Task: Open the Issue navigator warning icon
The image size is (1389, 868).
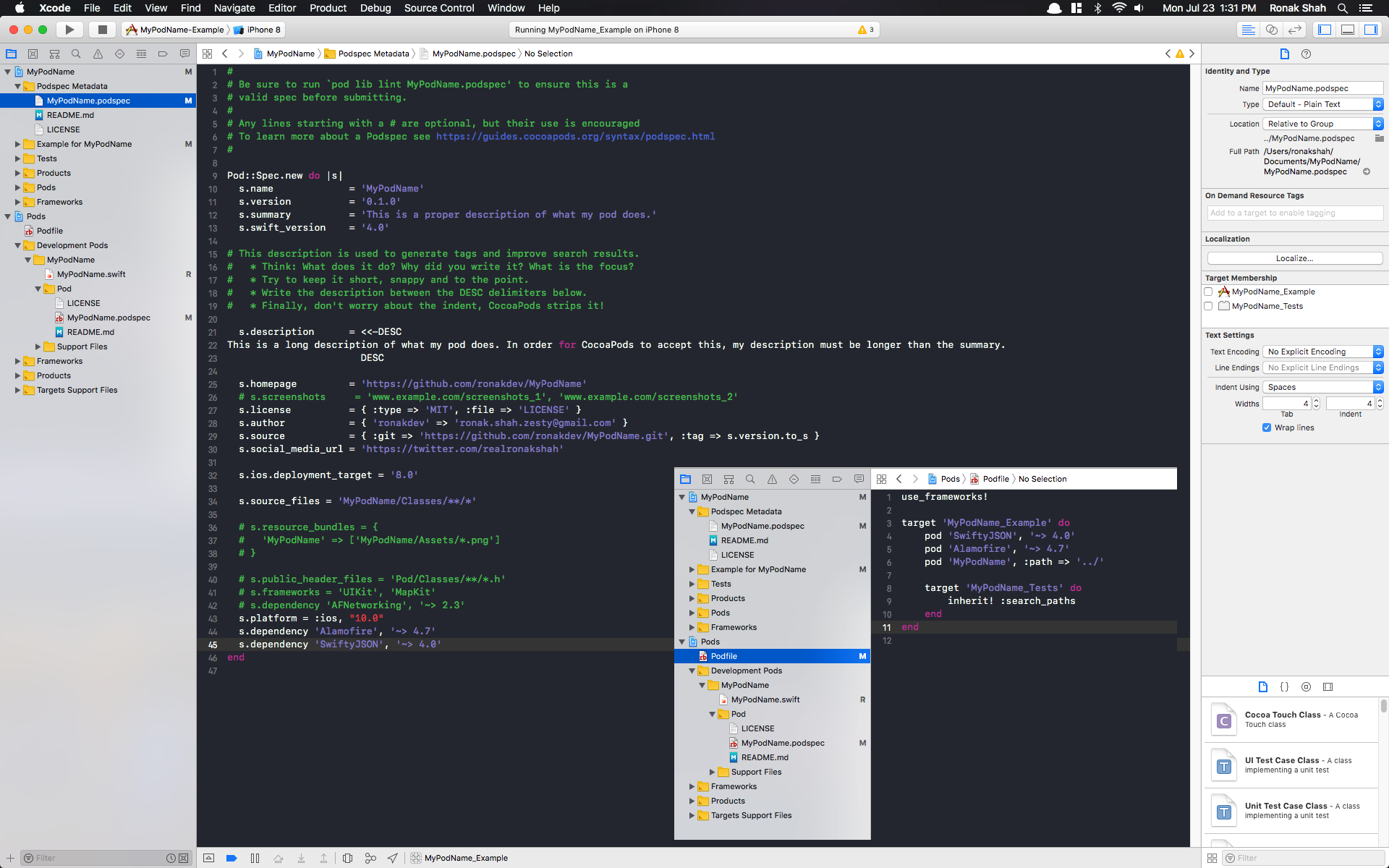Action: coord(98,54)
